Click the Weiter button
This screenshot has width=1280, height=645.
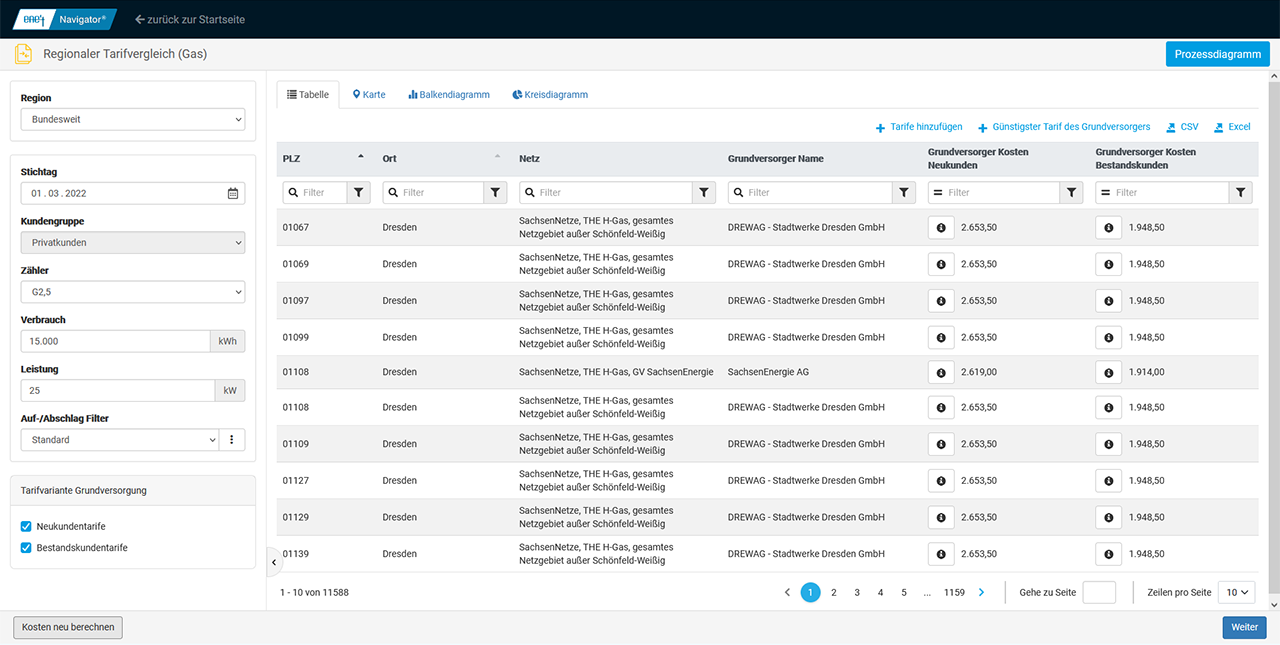point(1244,628)
